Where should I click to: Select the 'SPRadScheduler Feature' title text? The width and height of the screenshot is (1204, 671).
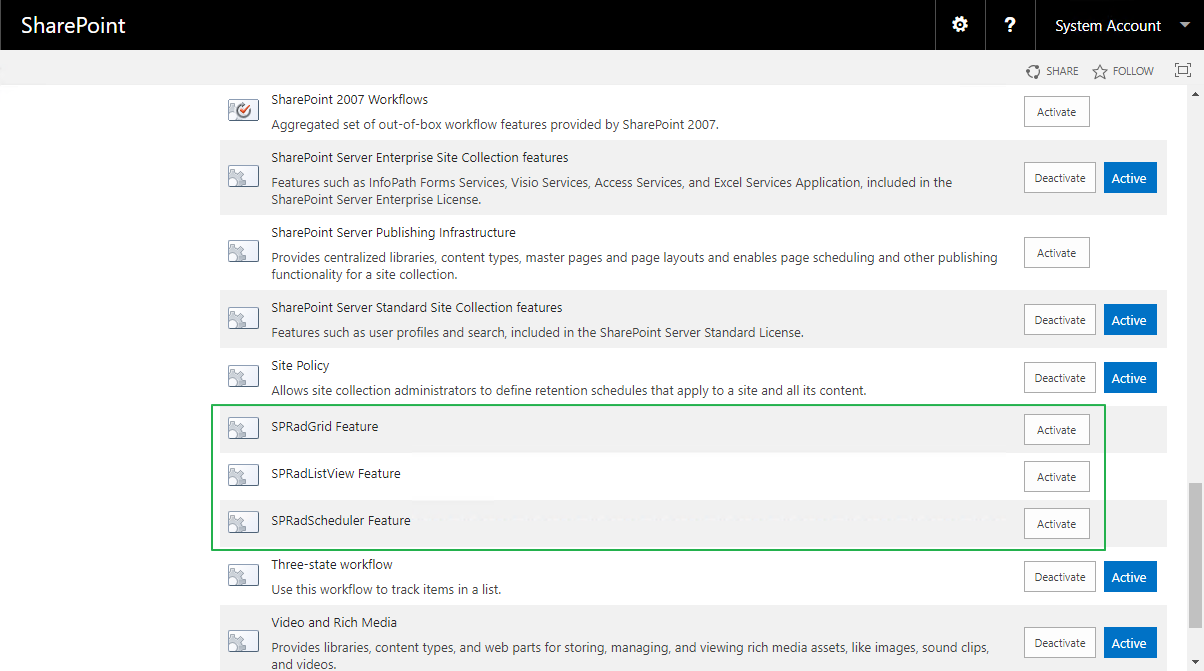(x=341, y=521)
